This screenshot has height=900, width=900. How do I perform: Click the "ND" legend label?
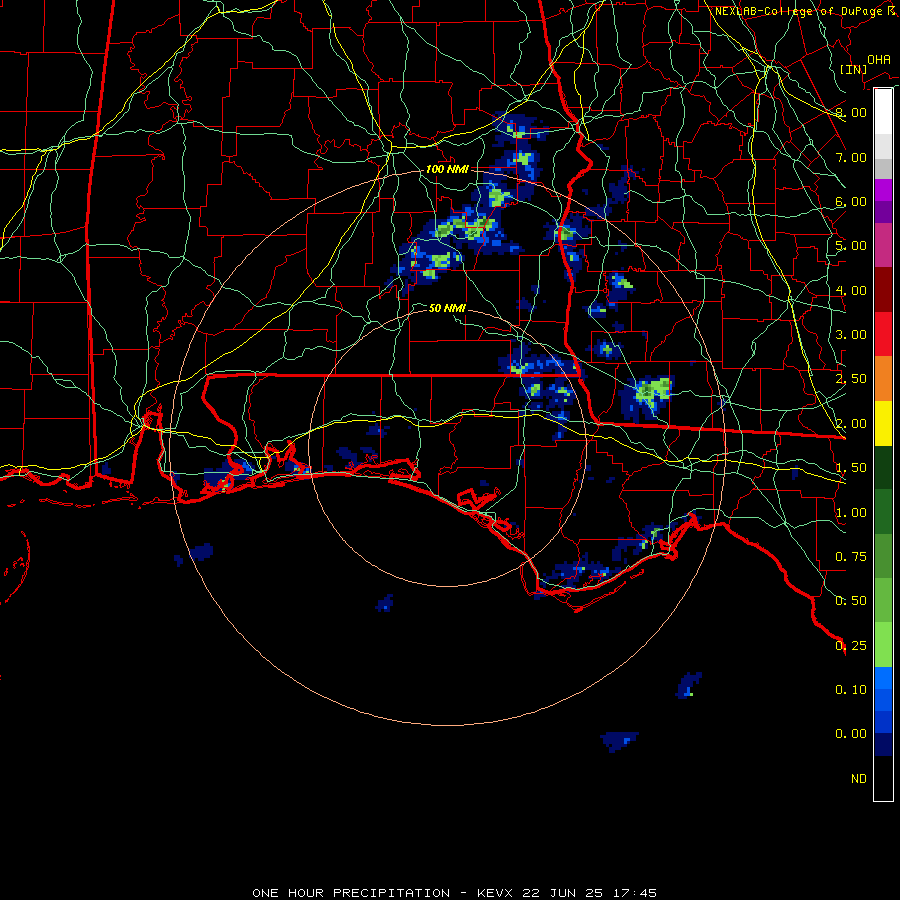coord(859,779)
